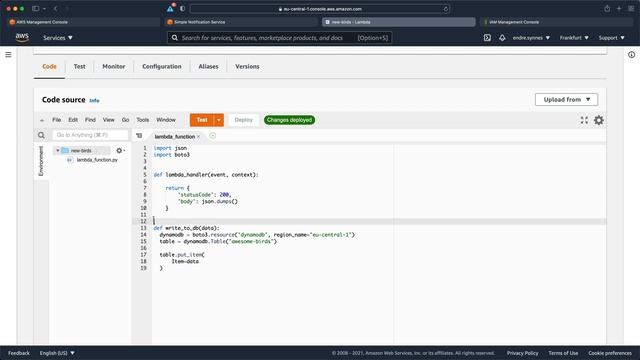Click the orange Test button
Image resolution: width=640 pixels, height=360 pixels.
(202, 120)
